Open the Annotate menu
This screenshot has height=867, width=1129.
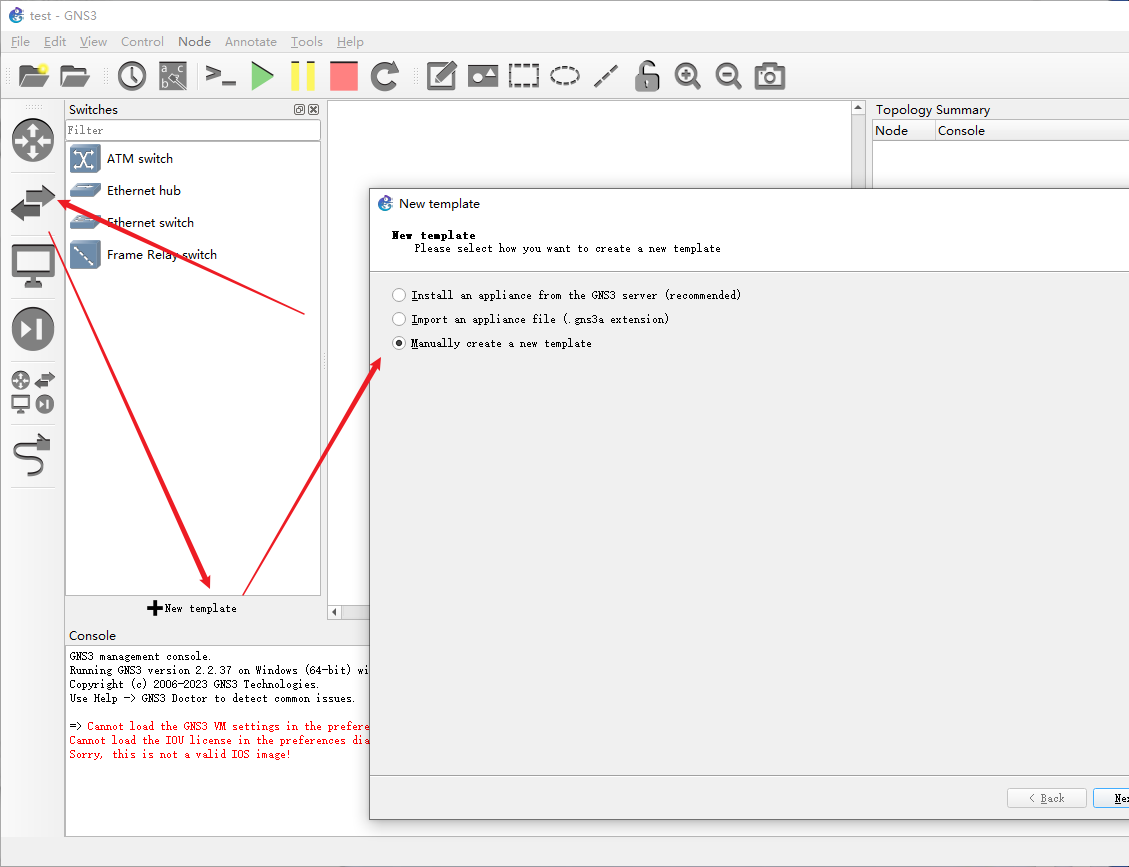[x=251, y=42]
